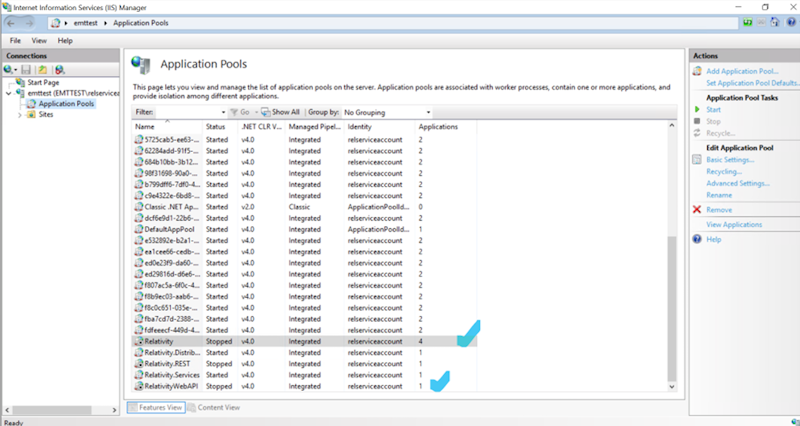
Task: Open the View menu
Action: pyautogui.click(x=39, y=41)
